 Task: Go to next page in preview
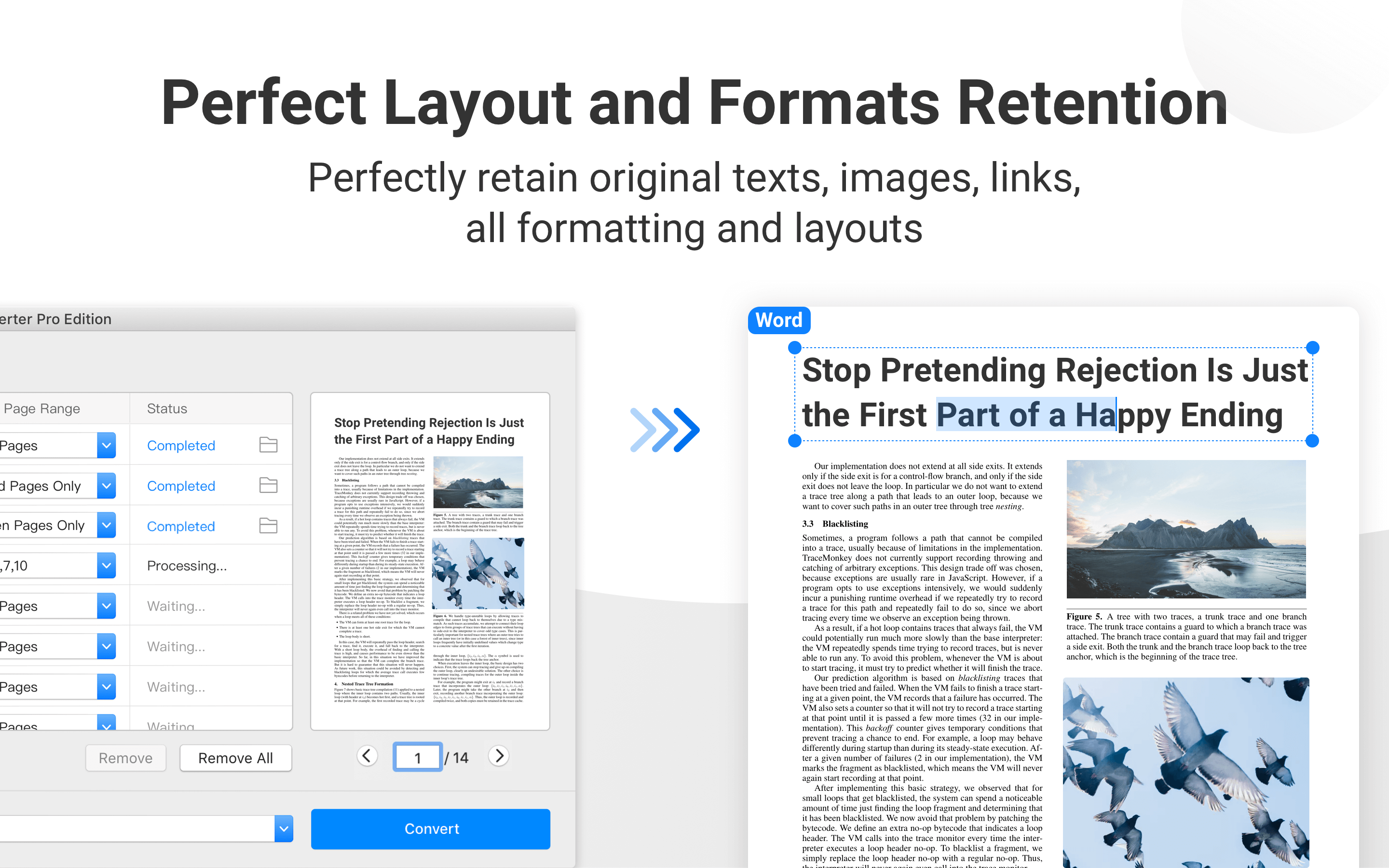tap(499, 756)
